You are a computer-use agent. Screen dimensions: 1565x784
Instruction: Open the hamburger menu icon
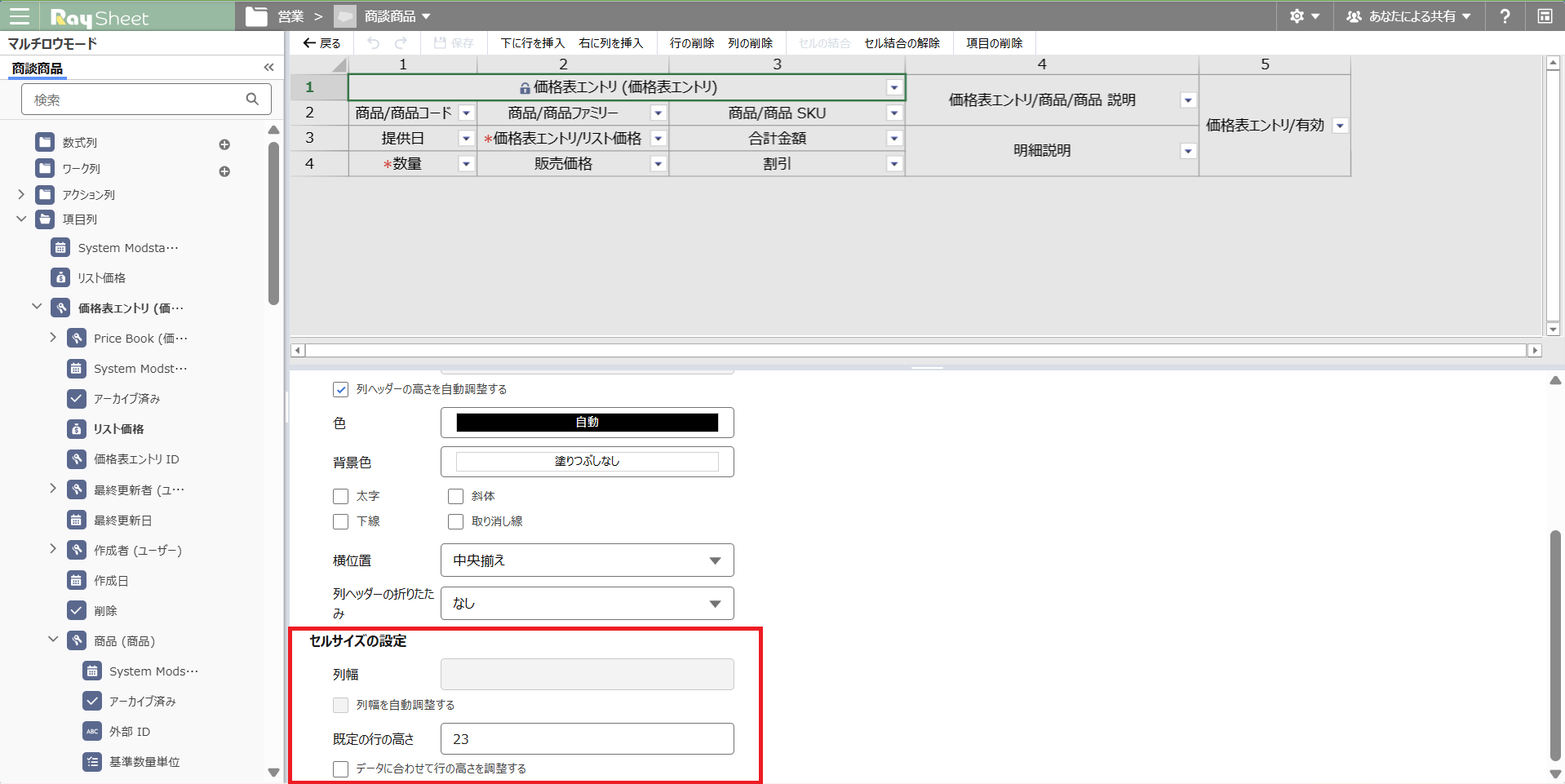pyautogui.click(x=19, y=16)
